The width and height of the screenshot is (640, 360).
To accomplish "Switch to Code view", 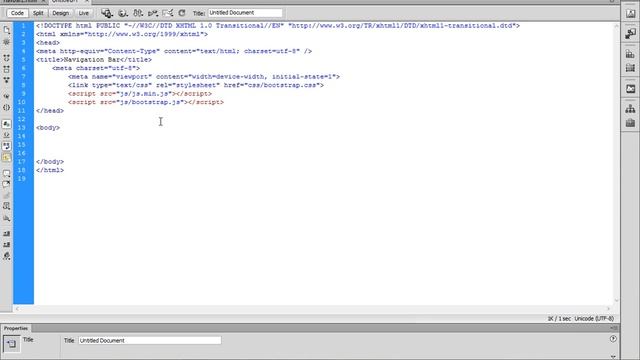I will click(x=17, y=13).
